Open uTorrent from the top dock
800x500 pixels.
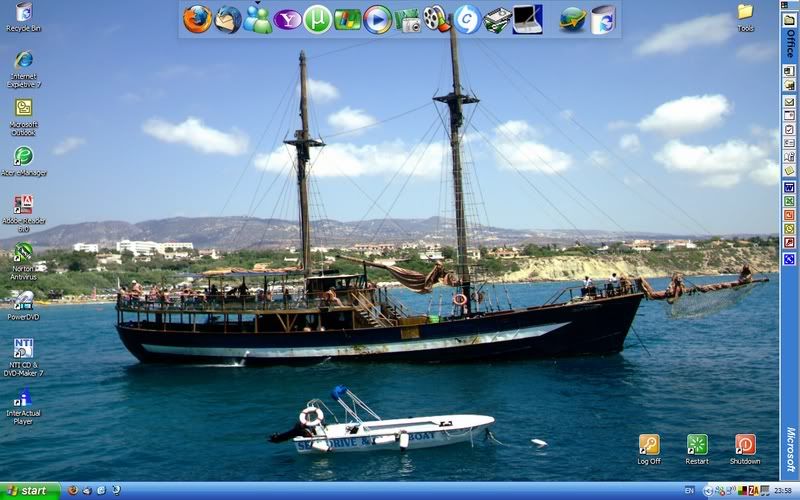318,19
